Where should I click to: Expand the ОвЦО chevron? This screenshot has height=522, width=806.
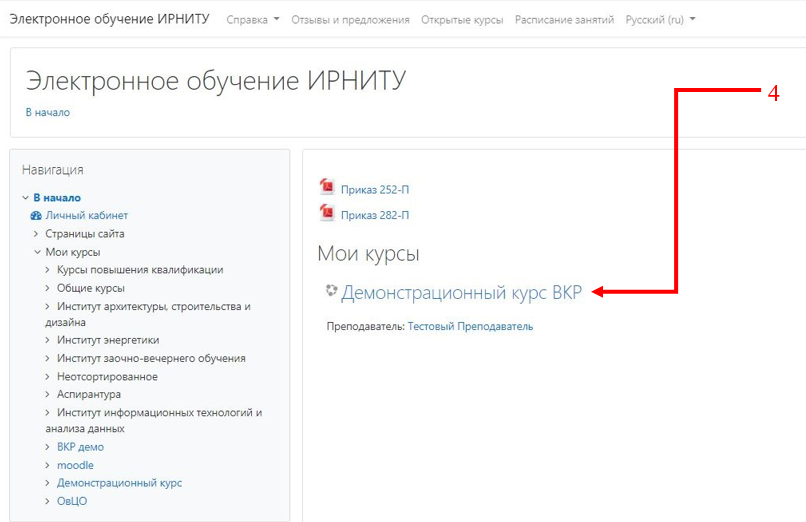47,501
